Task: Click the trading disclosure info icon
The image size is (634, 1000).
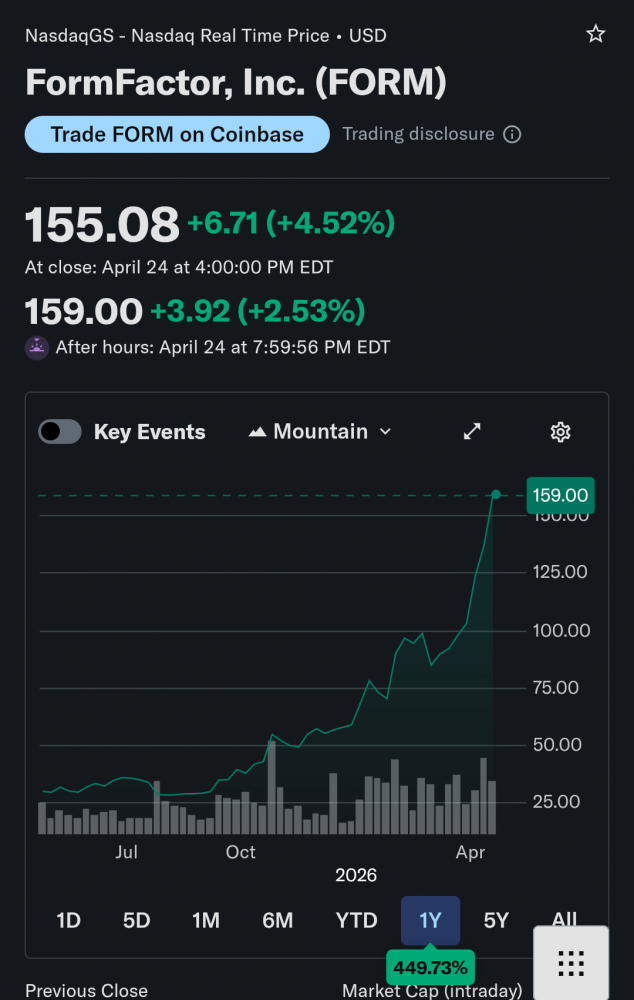Action: click(x=512, y=134)
